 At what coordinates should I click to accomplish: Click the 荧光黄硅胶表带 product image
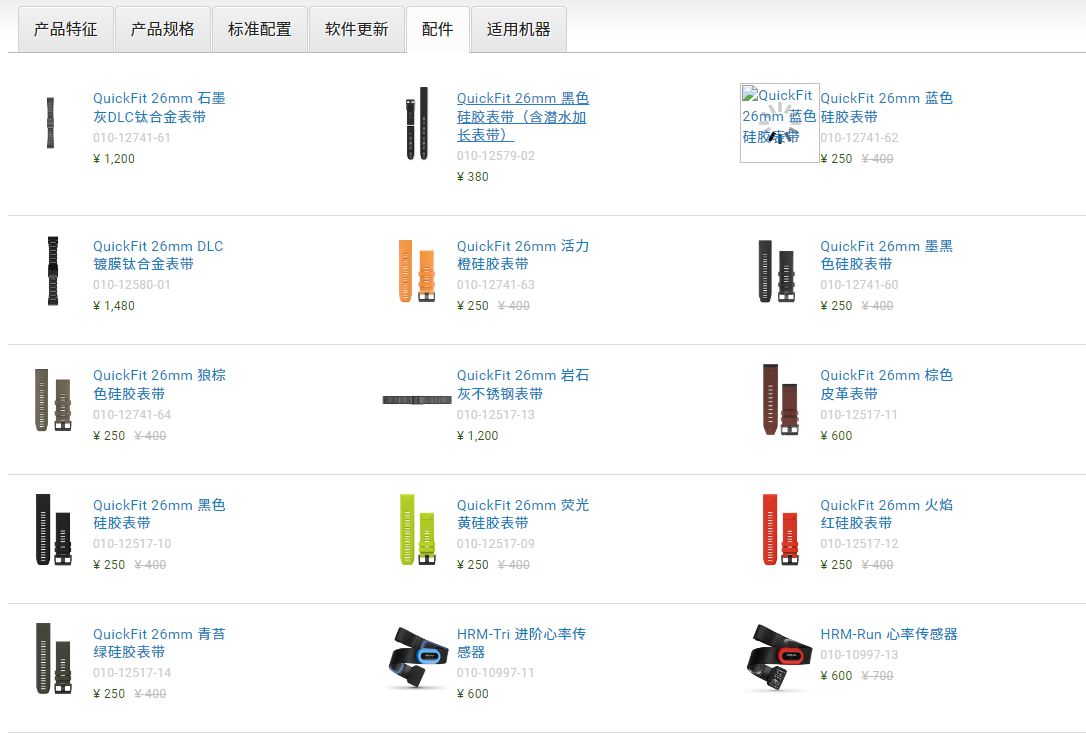coord(418,529)
